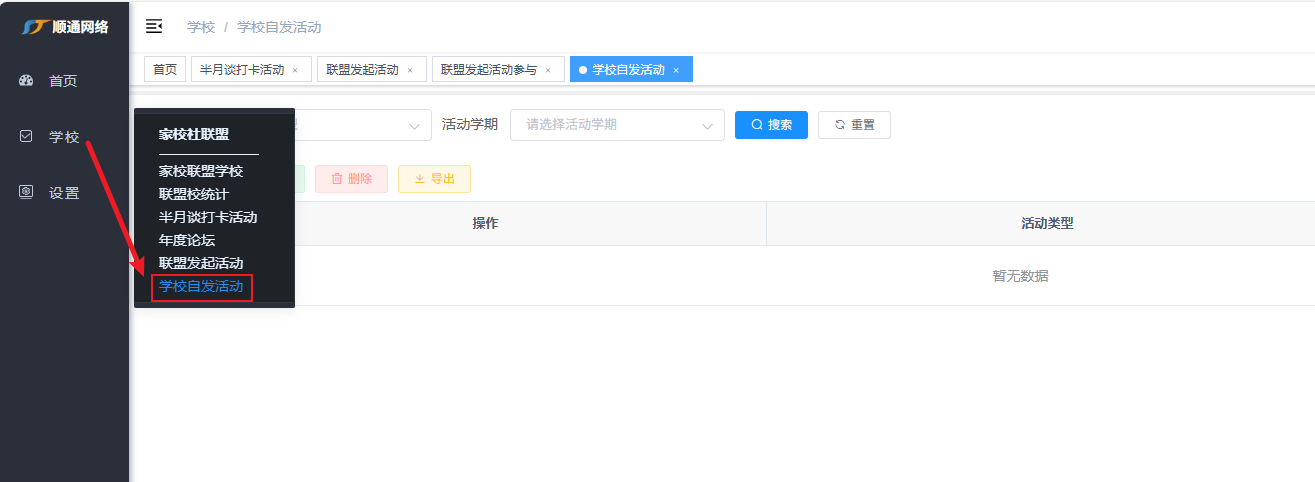Close the 联盟发起活动 tab
The image size is (1315, 482).
coord(410,70)
